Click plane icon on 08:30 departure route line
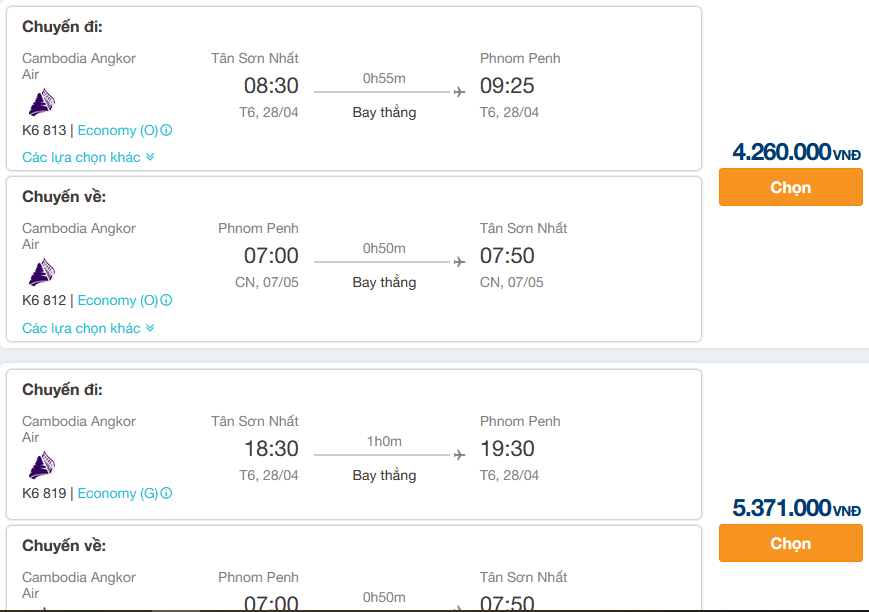Image resolution: width=869 pixels, height=612 pixels. click(x=459, y=91)
